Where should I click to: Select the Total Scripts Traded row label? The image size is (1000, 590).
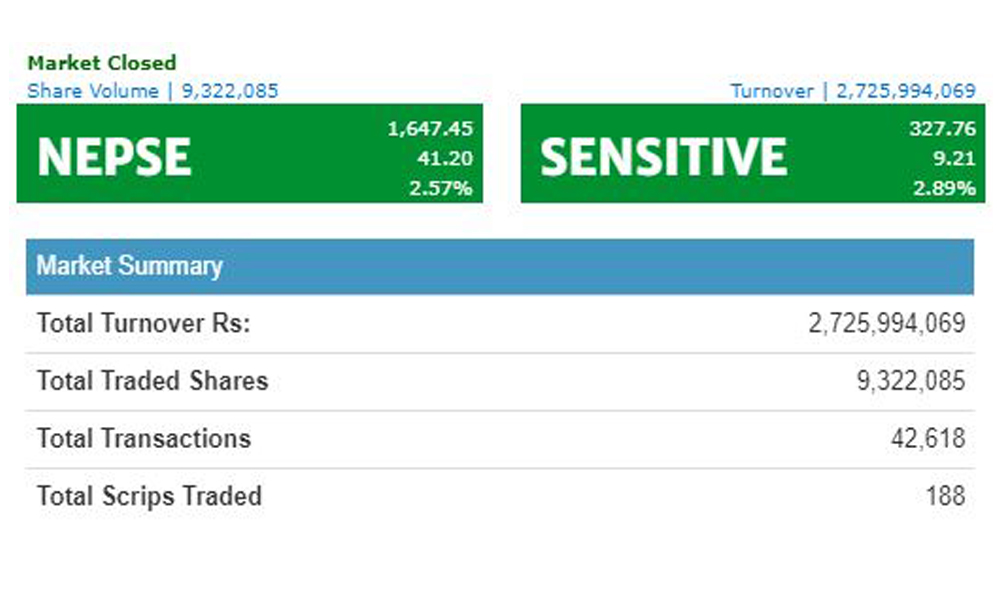pyautogui.click(x=150, y=496)
